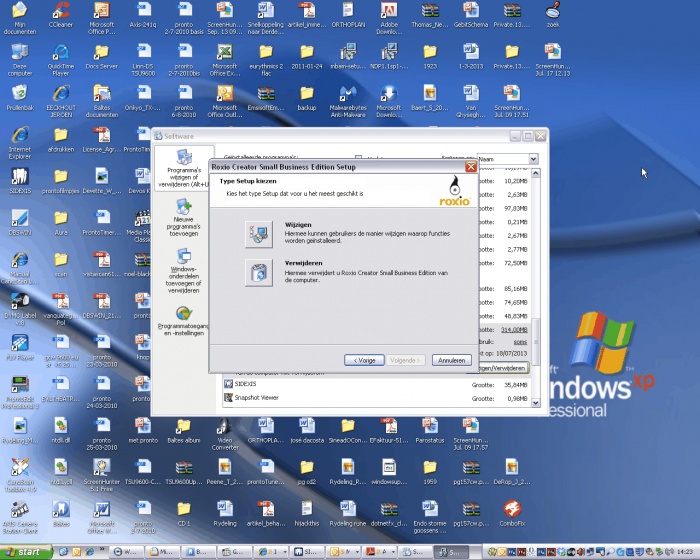
Task: Go back with the Vorige button
Action: (364, 360)
